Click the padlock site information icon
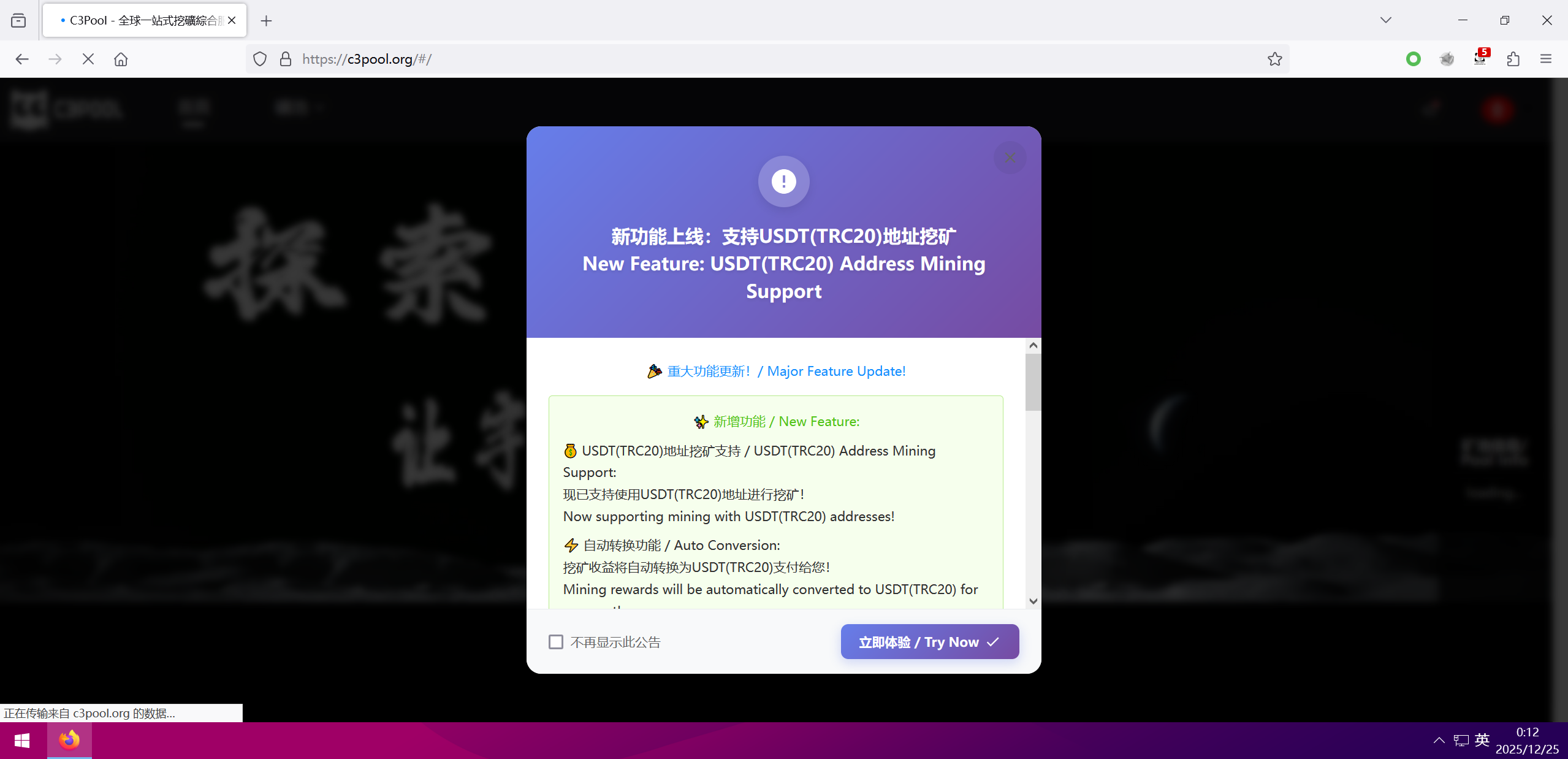 pos(285,59)
